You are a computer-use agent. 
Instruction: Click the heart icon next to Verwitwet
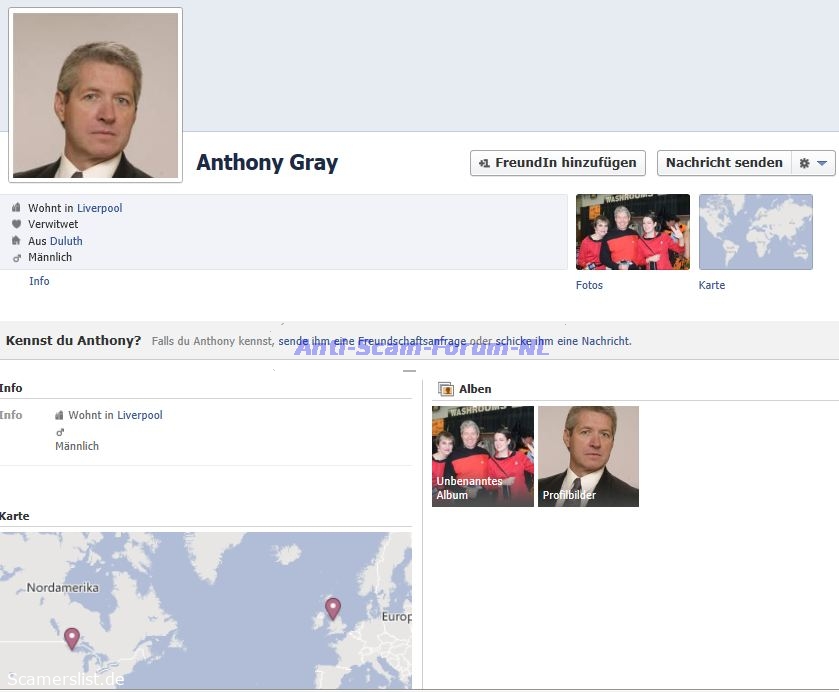click(x=16, y=224)
